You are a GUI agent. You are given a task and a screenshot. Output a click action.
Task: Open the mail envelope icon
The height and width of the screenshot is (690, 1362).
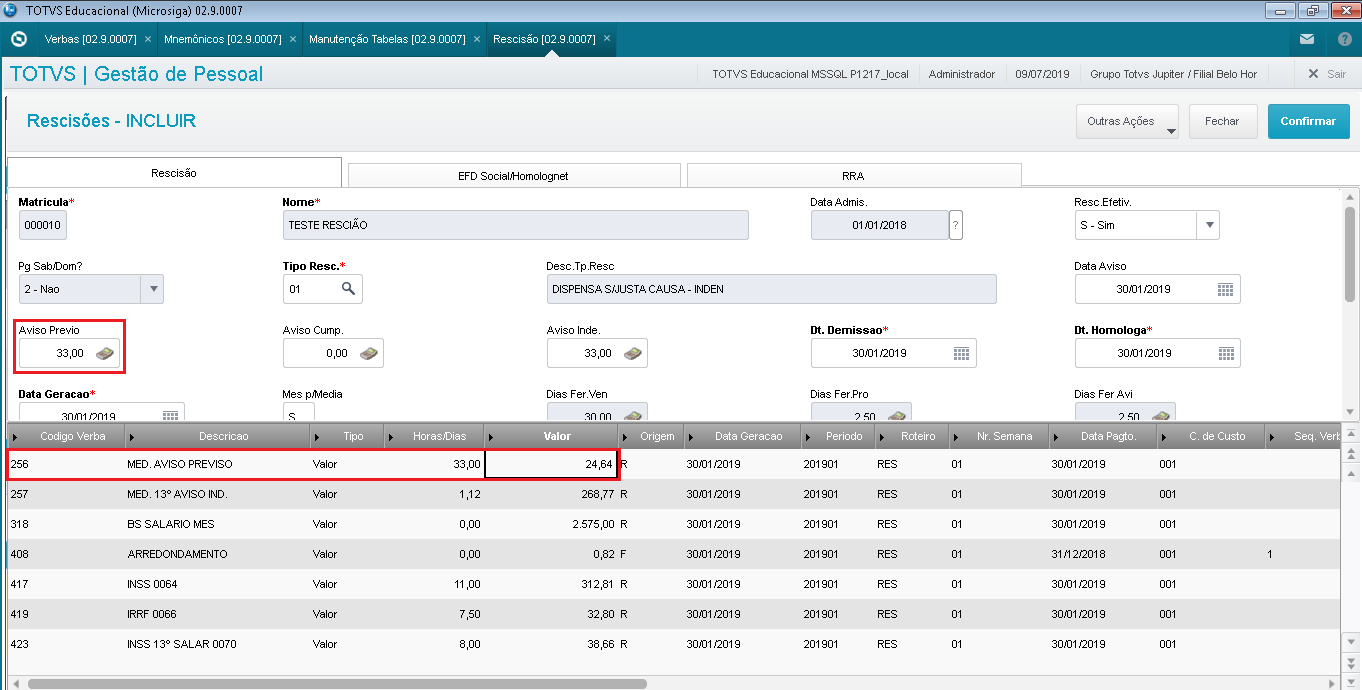point(1307,39)
